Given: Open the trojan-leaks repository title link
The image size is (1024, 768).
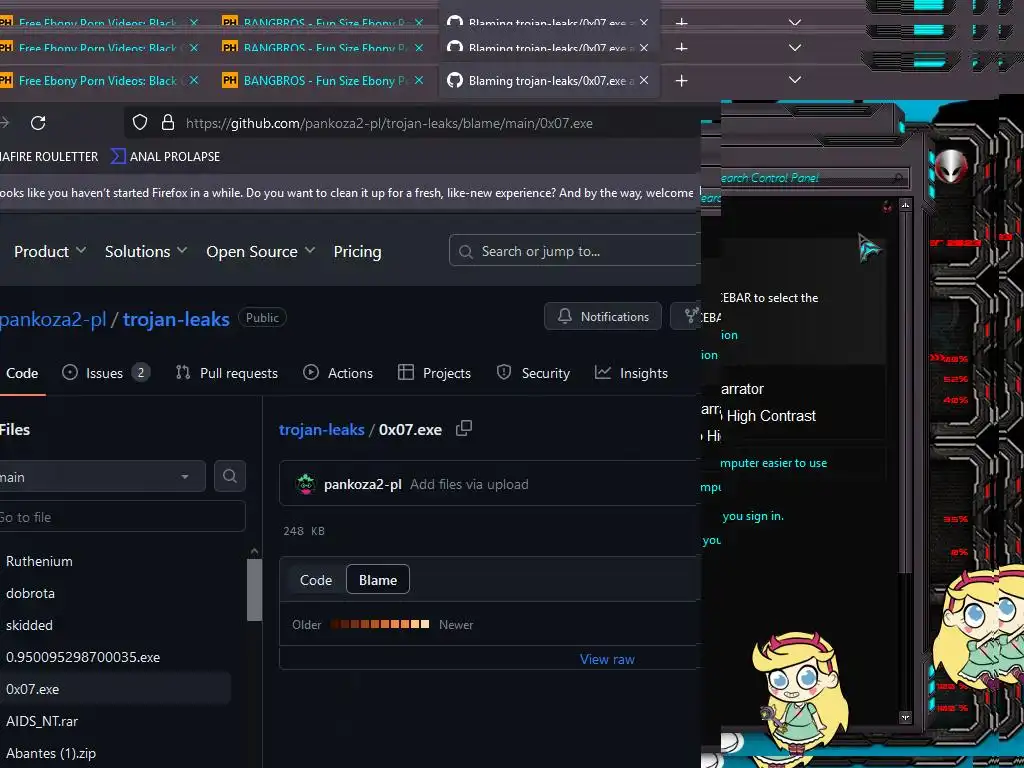Looking at the screenshot, I should (x=176, y=319).
